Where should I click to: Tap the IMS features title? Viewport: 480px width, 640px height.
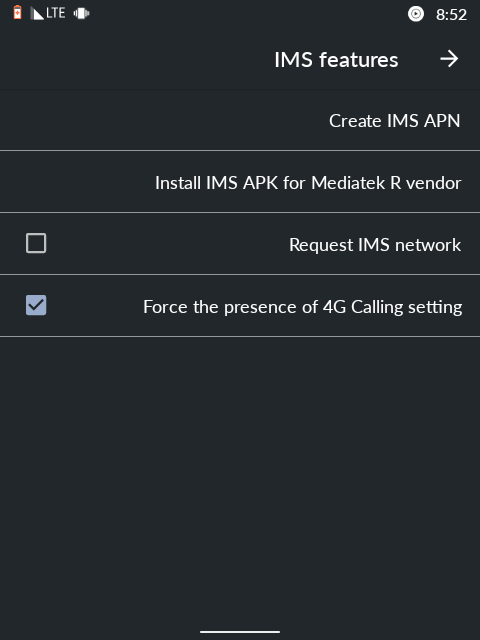(x=336, y=60)
